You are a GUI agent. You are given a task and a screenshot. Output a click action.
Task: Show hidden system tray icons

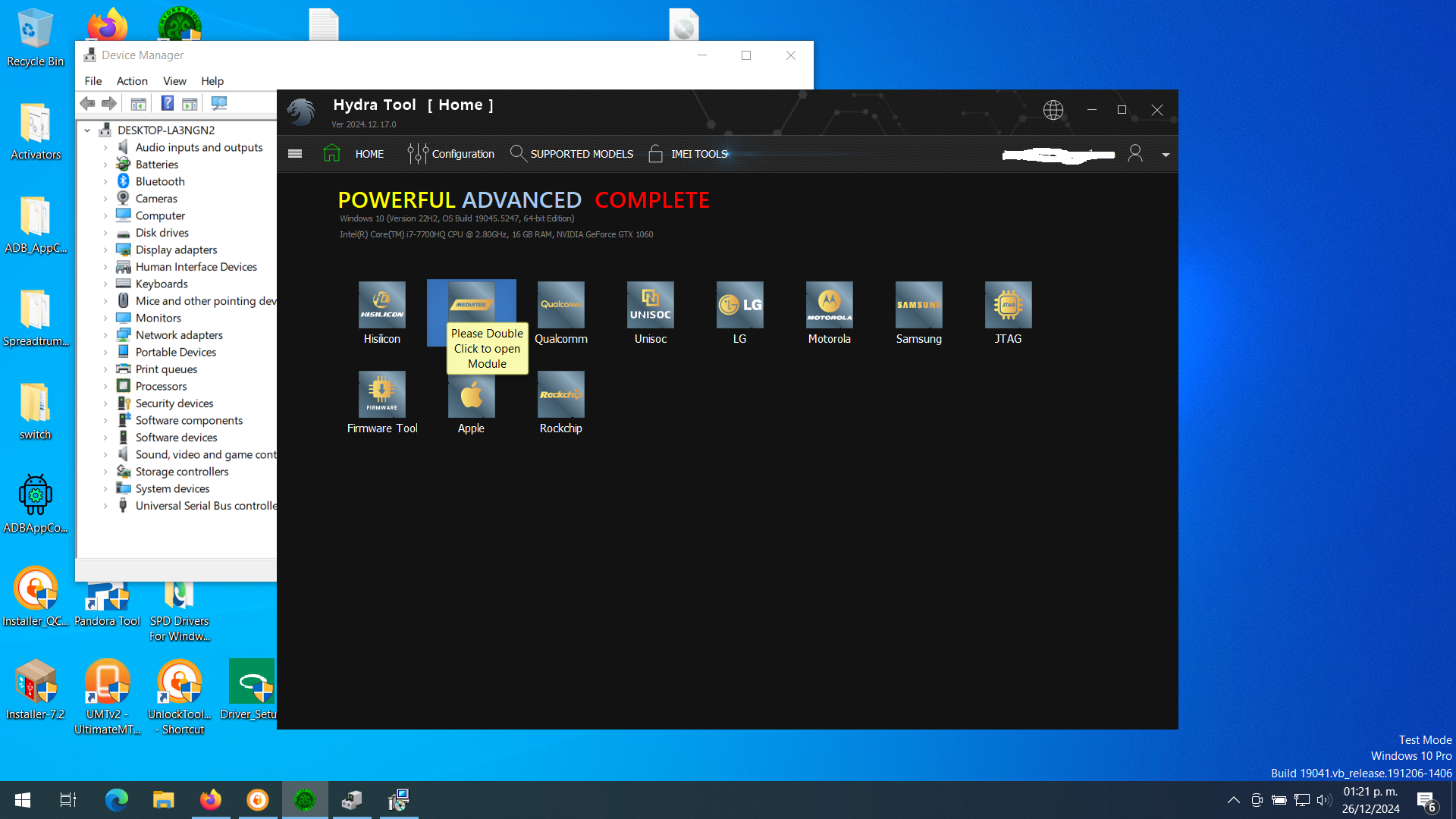[1234, 800]
